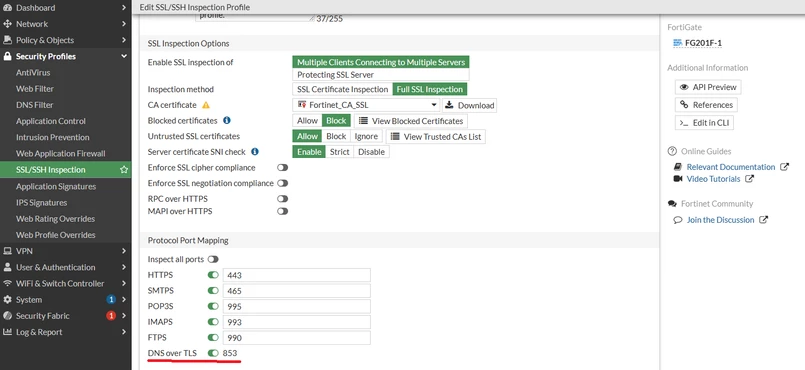805x370 pixels.
Task: Expand the WiFi & Switch Controller chevron
Action: (124, 283)
